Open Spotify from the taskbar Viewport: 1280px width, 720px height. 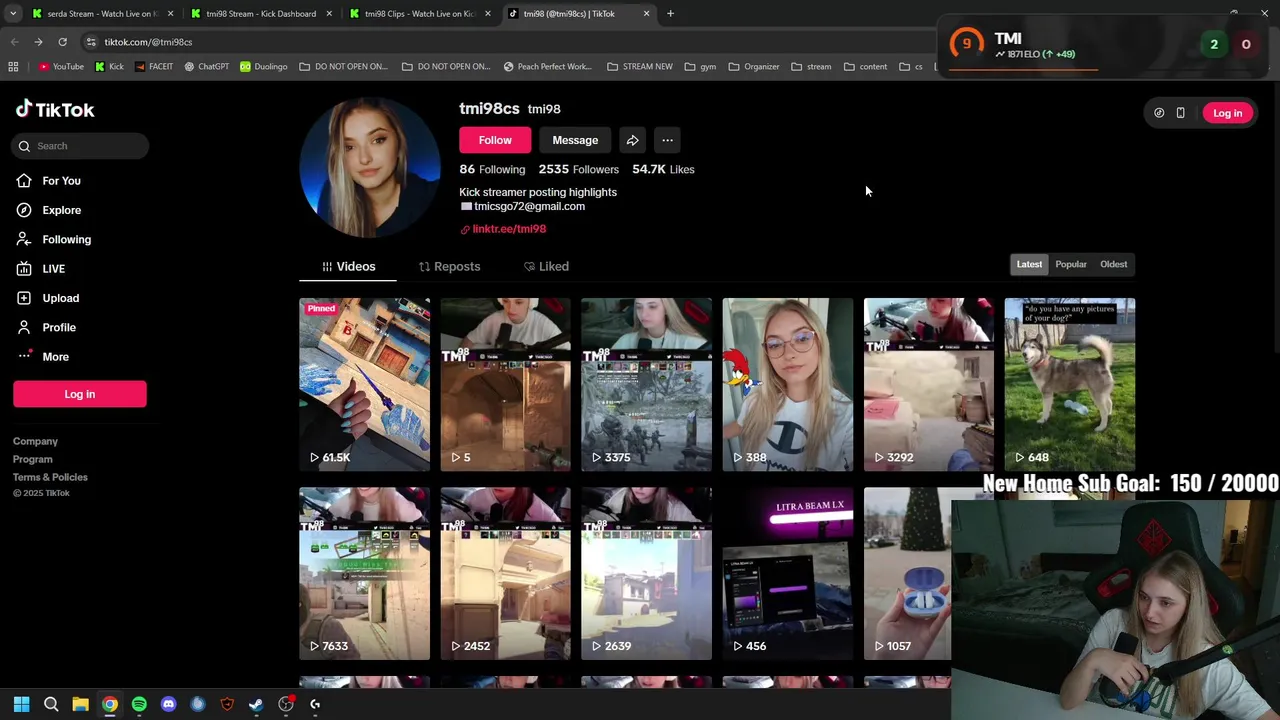click(139, 704)
